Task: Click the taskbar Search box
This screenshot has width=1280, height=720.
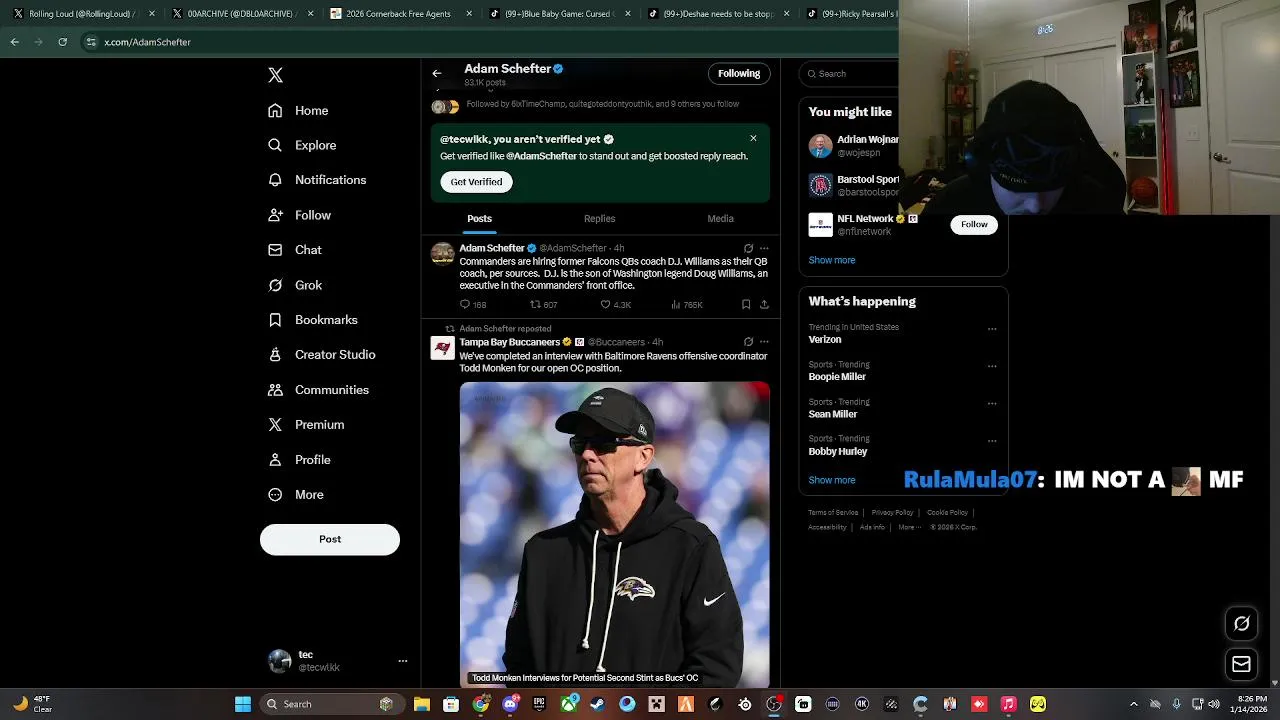Action: click(x=330, y=704)
